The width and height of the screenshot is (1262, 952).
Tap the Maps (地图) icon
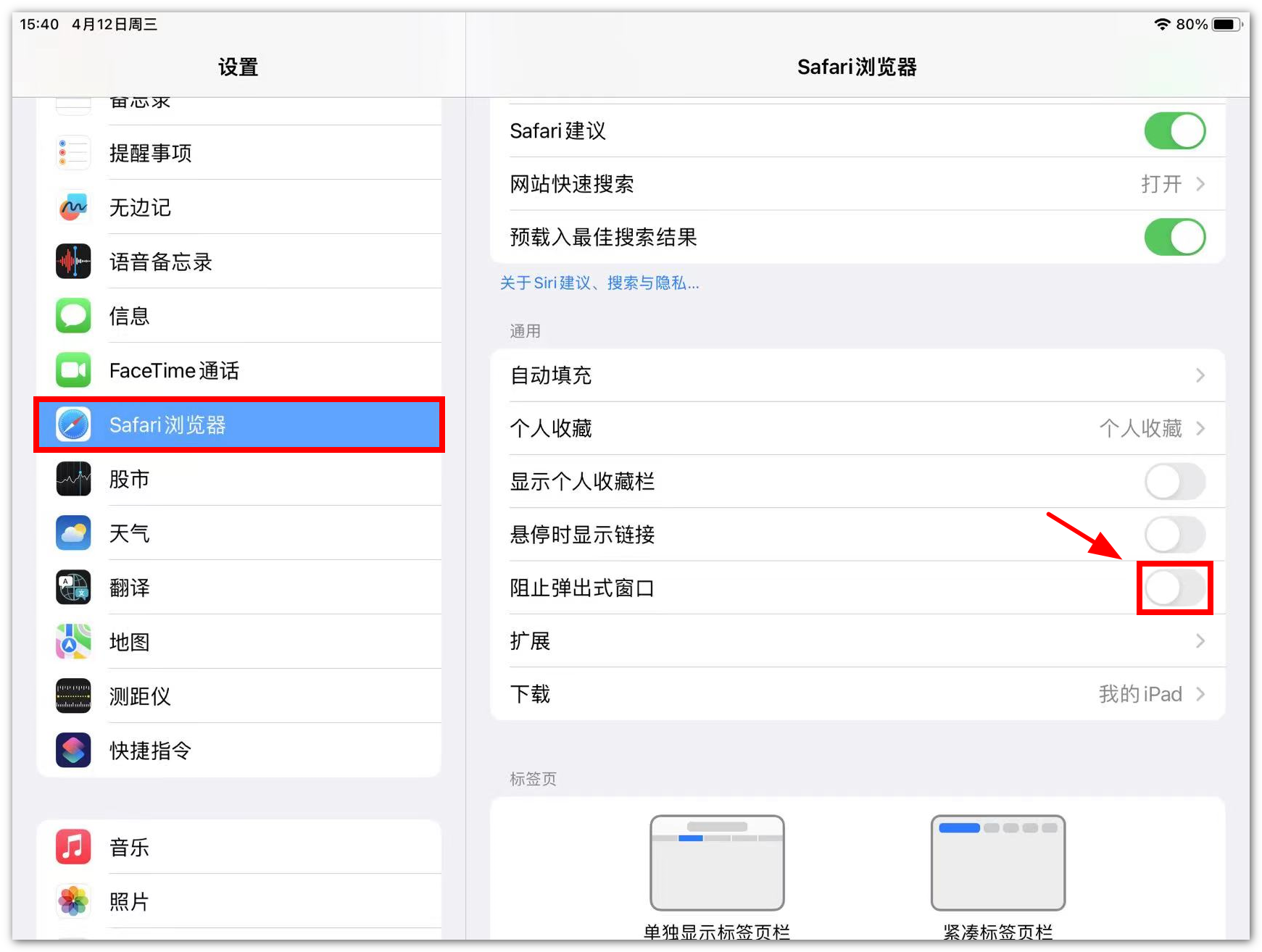[73, 642]
